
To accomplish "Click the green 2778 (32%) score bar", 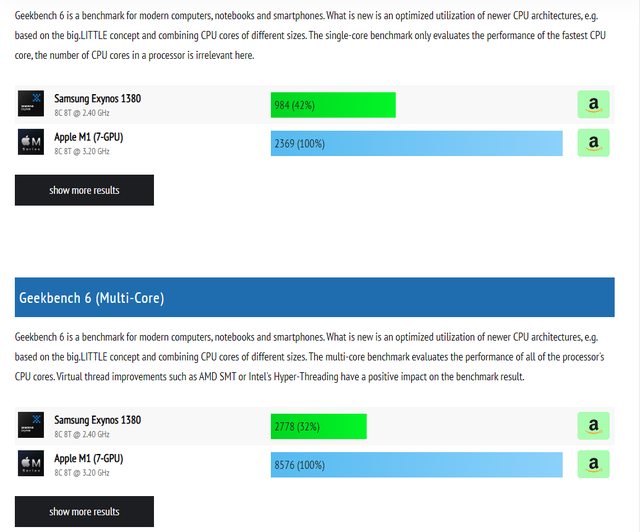I will tap(318, 427).
